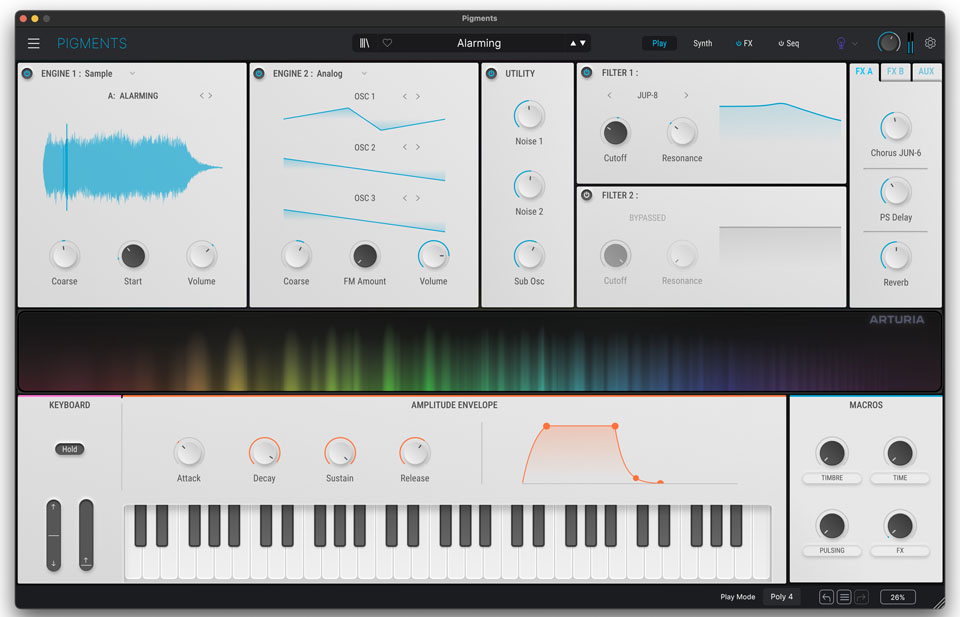Image resolution: width=960 pixels, height=617 pixels.
Task: Open the edit history list icon
Action: click(844, 597)
